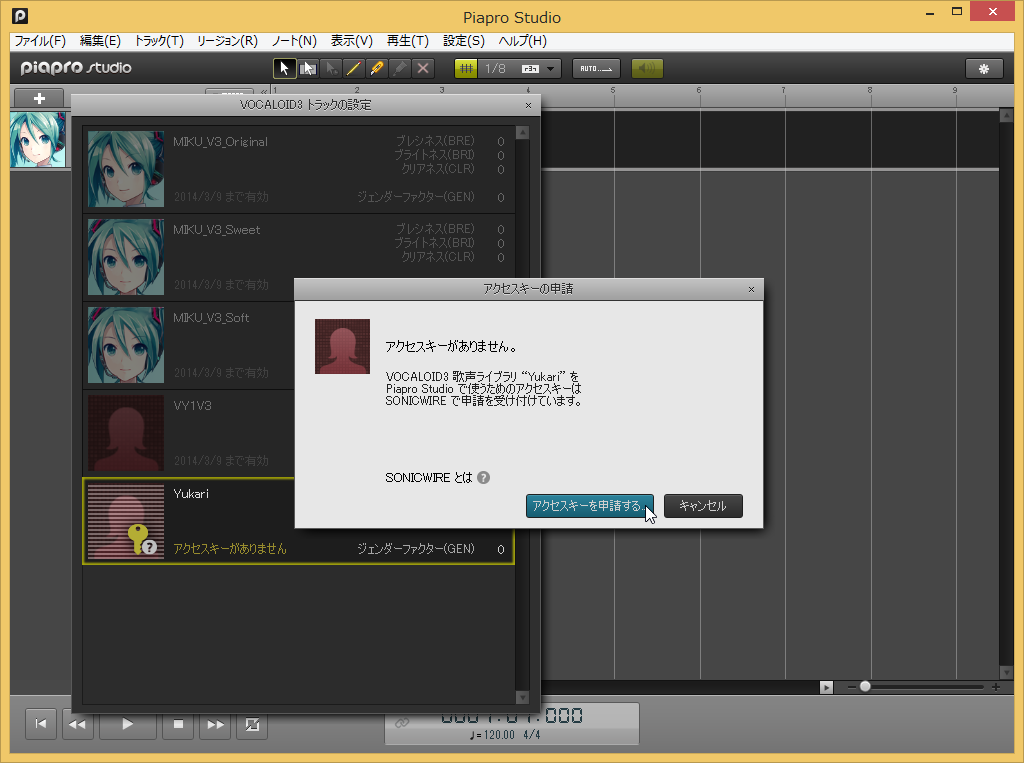1024x763 pixels.
Task: Open the 設定(S) menu
Action: coord(464,41)
